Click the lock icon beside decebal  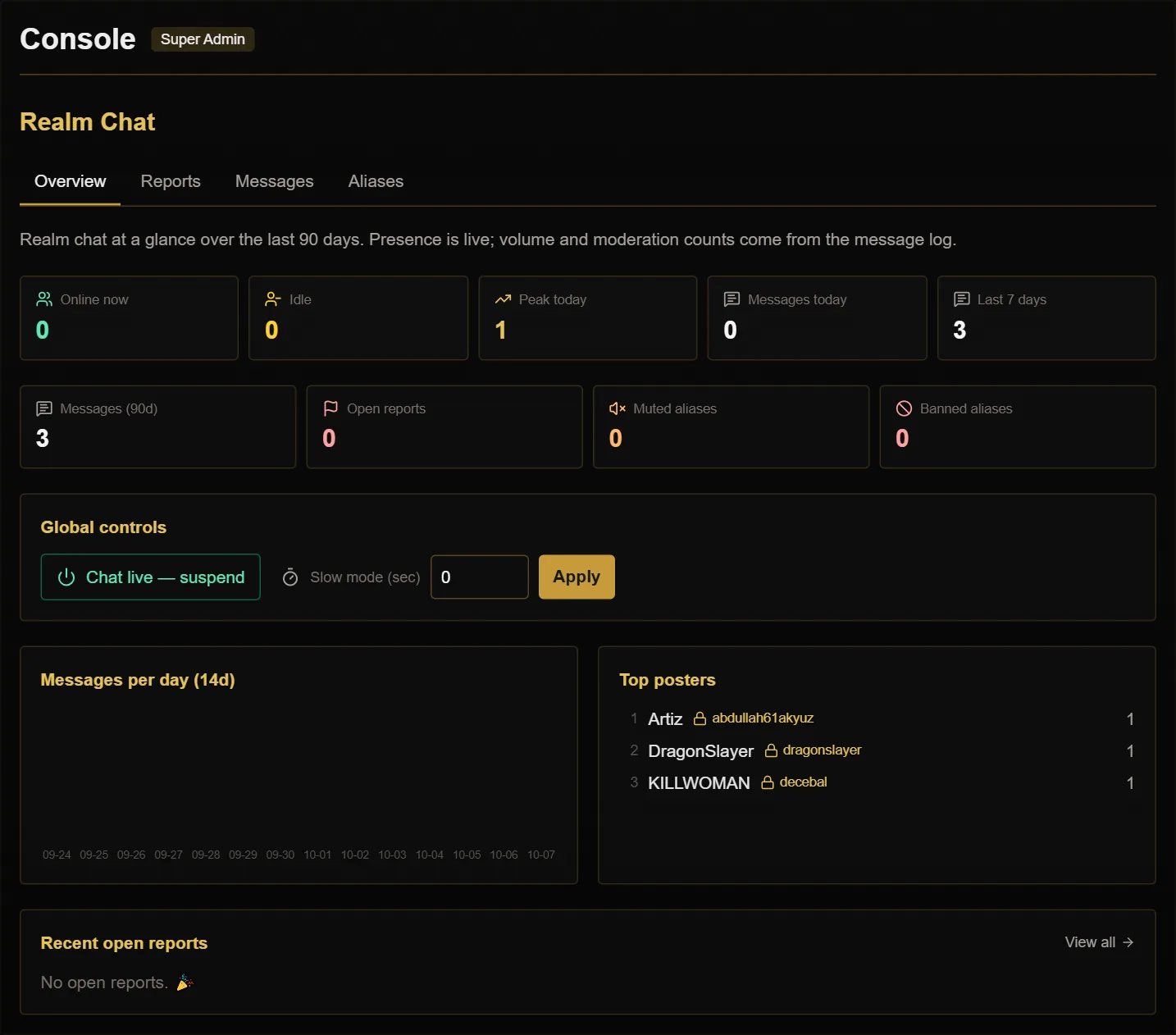coord(768,782)
